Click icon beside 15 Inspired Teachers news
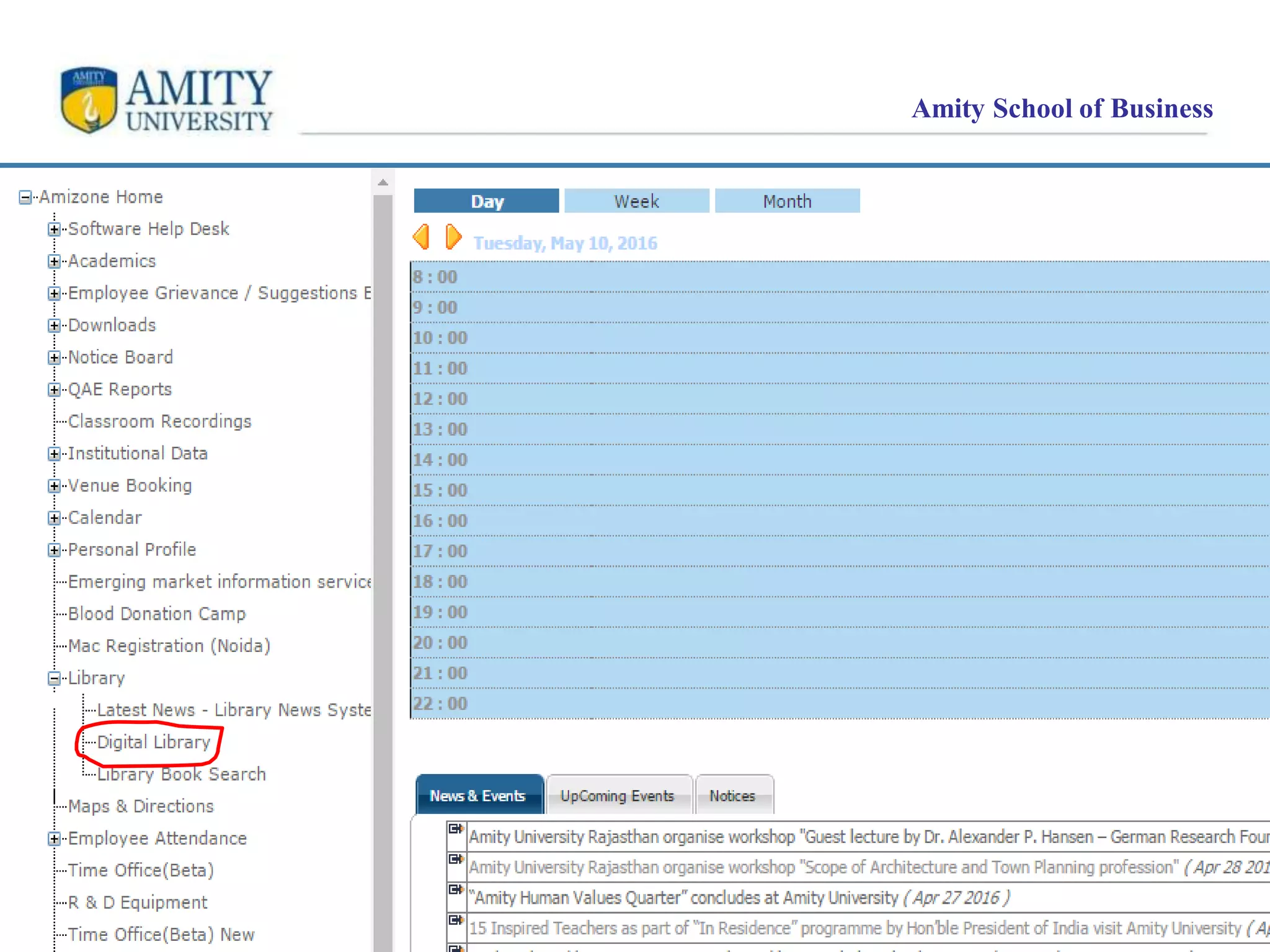The image size is (1270, 952). tap(456, 920)
